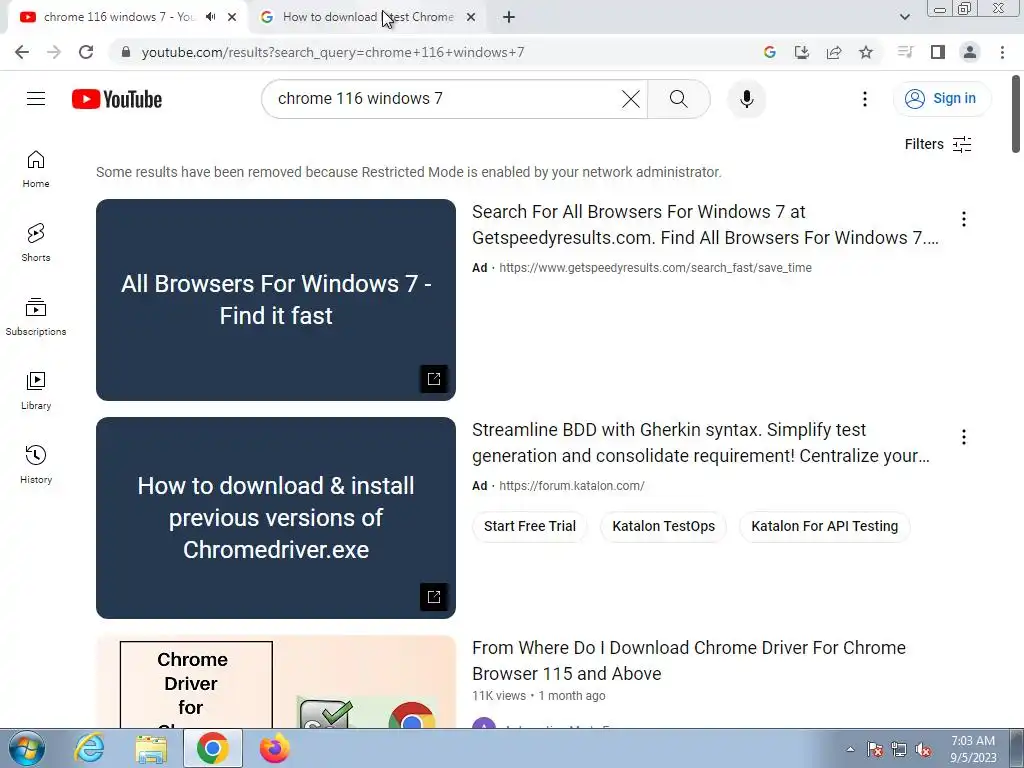1024x768 pixels.
Task: Click the browser address bar URL
Action: (x=333, y=52)
